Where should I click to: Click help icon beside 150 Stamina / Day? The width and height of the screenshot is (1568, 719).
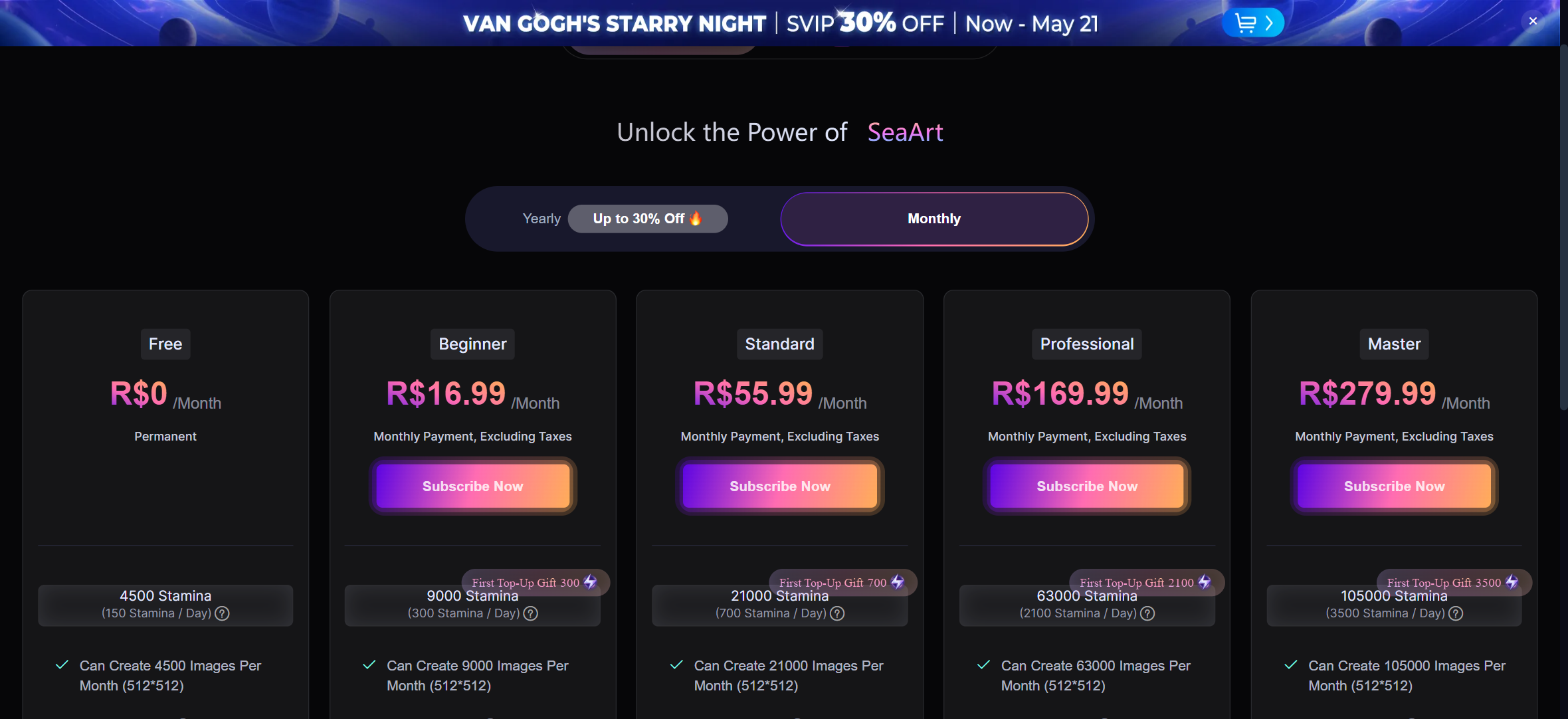223,613
